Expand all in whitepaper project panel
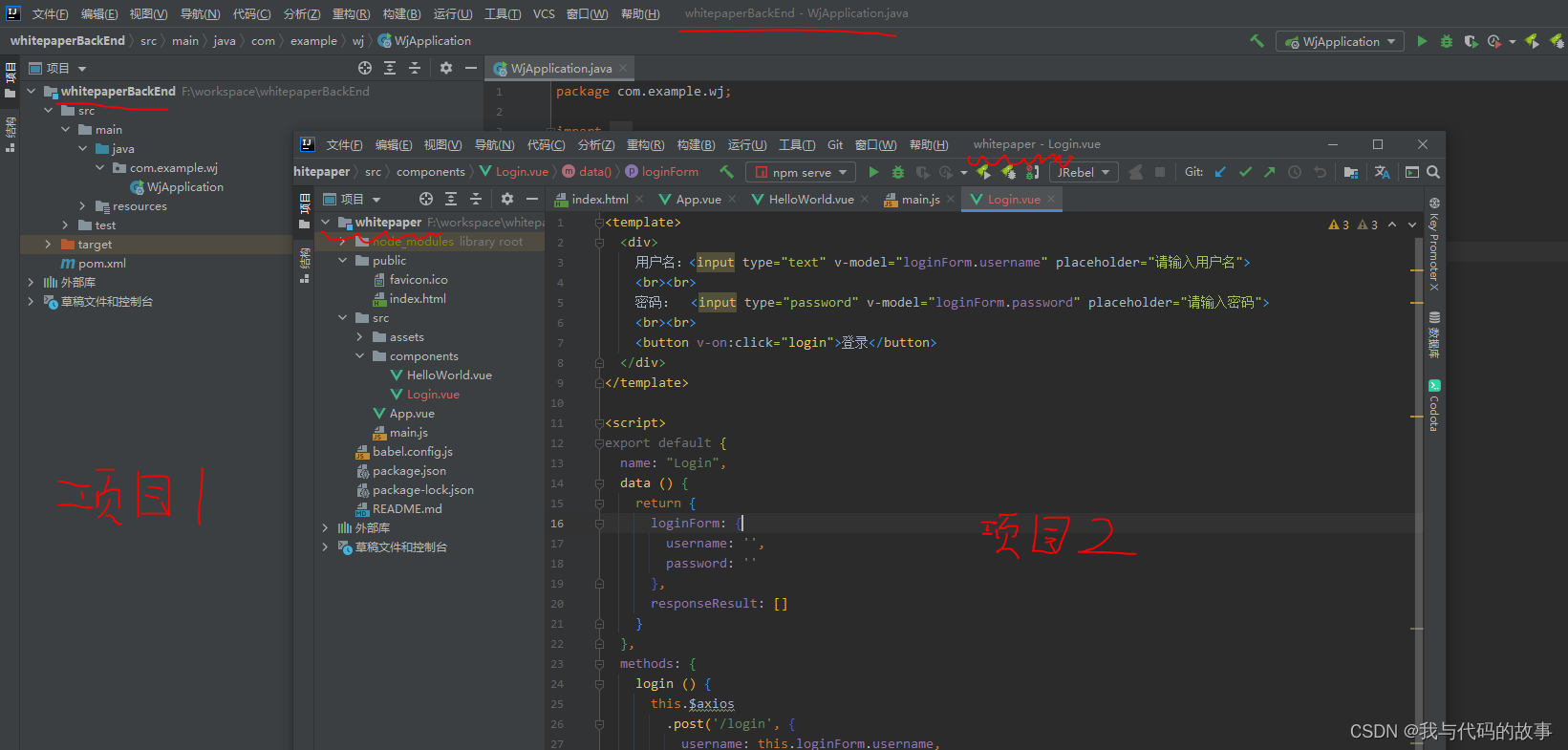 [451, 199]
